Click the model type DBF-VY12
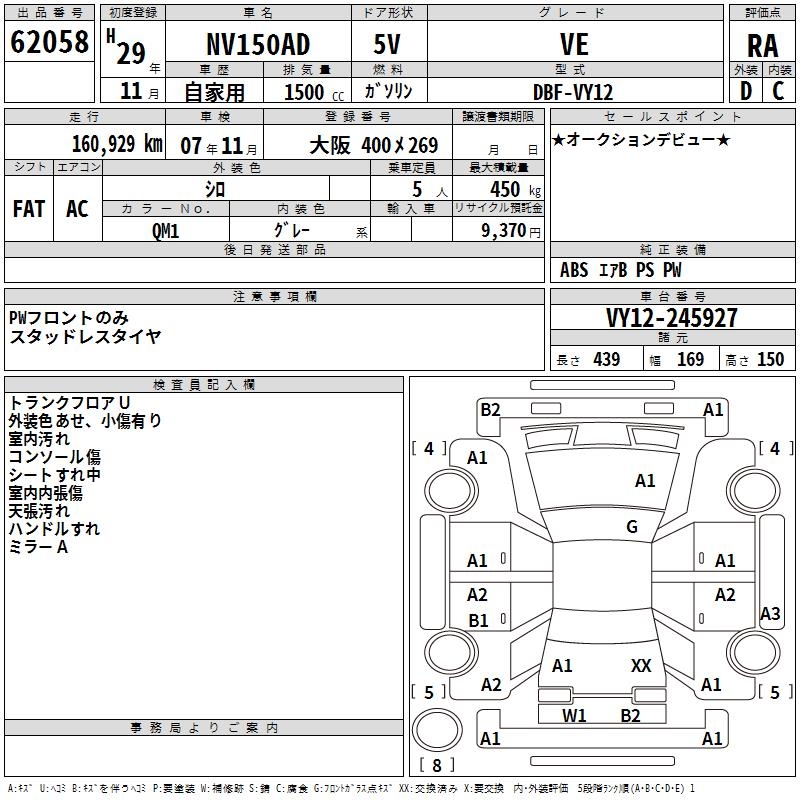Screen dimensions: 800x800 (x=573, y=92)
